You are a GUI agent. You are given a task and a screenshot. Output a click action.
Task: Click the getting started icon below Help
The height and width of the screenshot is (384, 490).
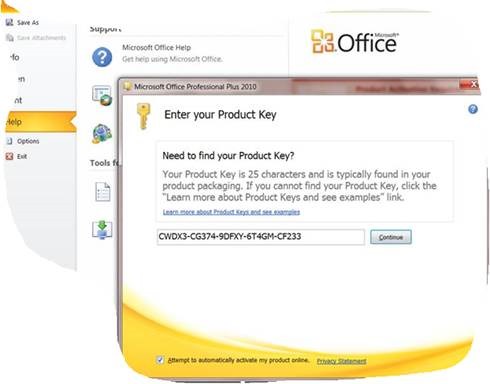102,95
